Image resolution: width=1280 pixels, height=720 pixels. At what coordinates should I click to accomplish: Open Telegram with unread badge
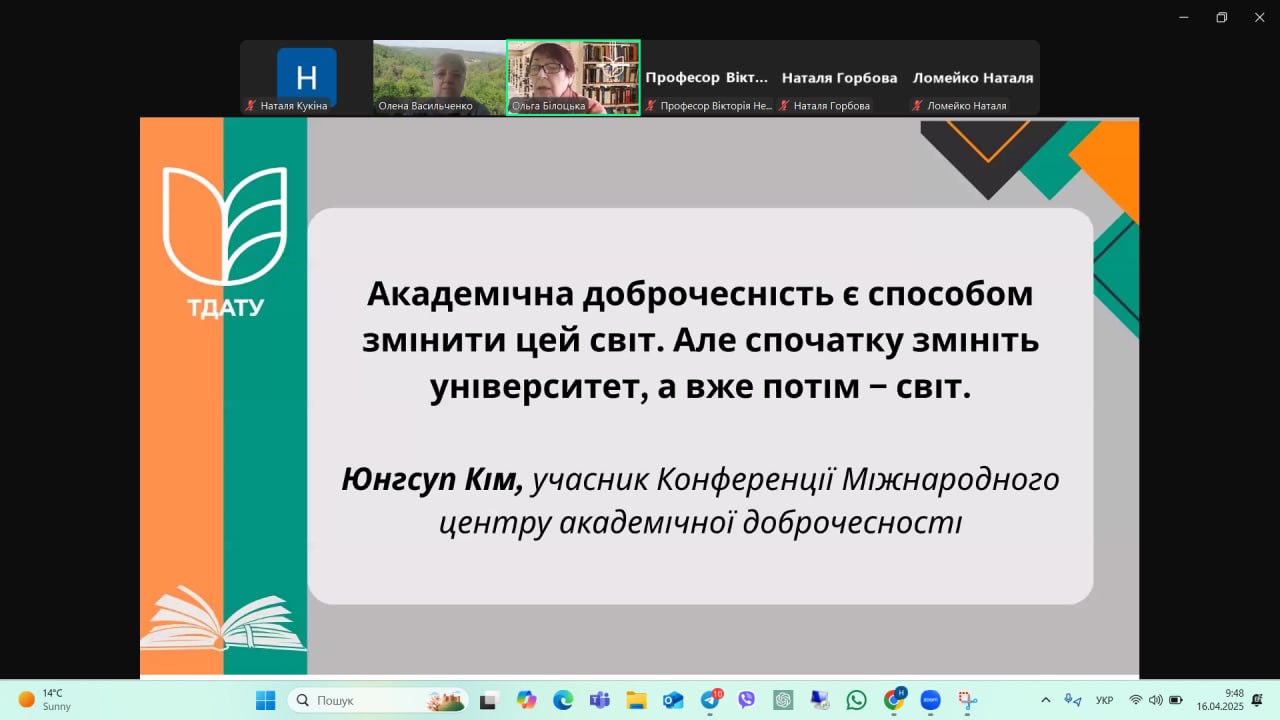[x=711, y=700]
